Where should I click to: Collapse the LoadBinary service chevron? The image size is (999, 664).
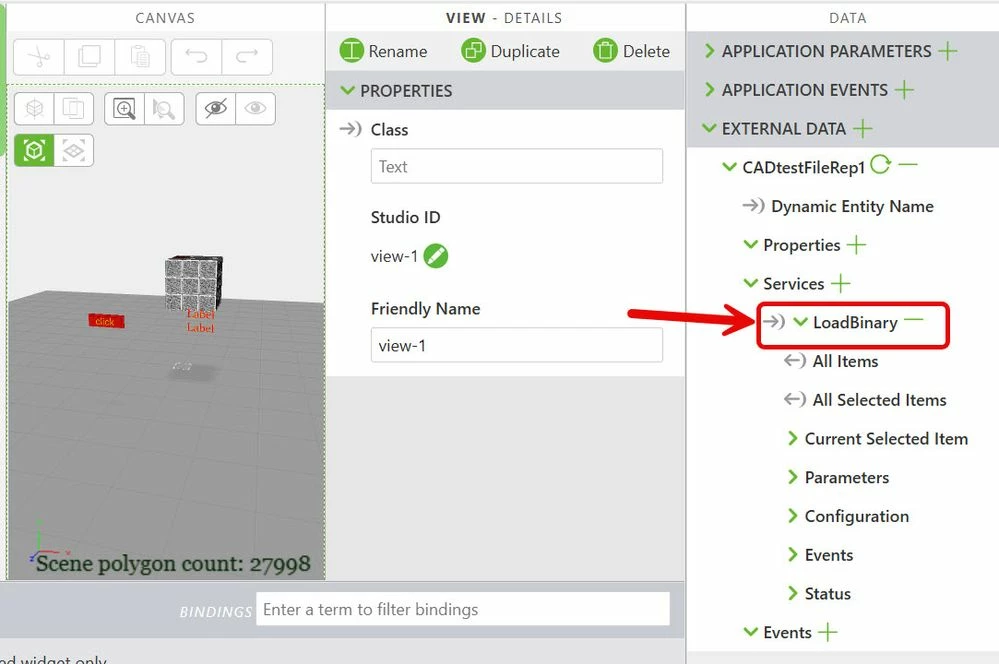800,322
